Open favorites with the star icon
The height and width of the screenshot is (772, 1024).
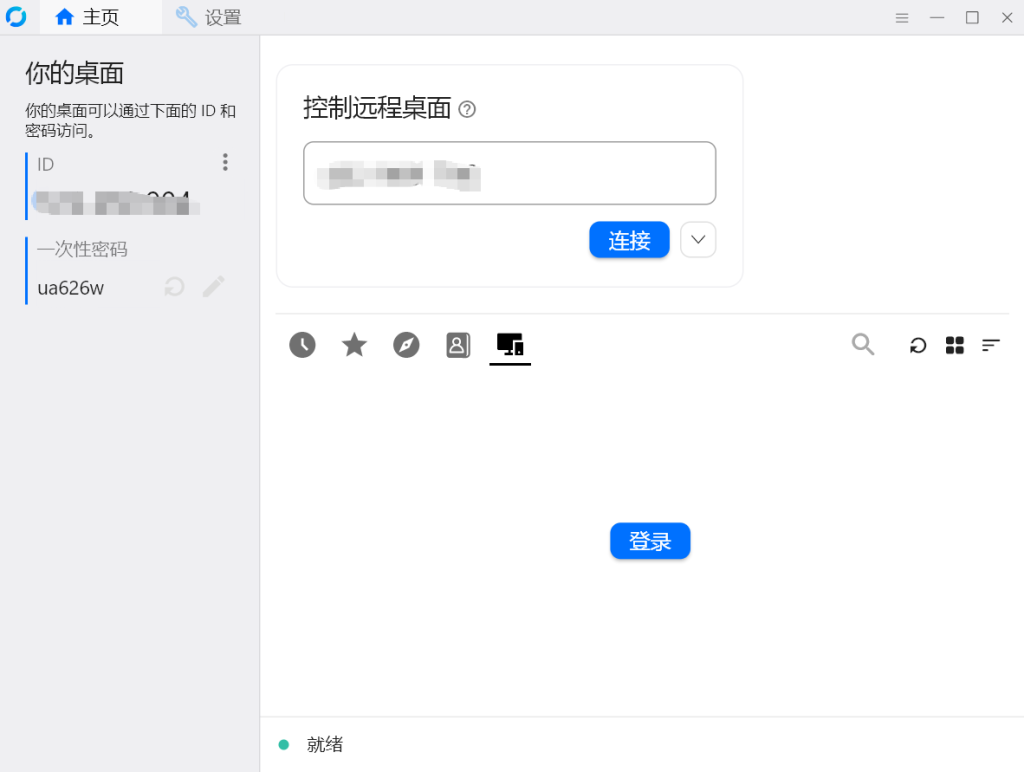coord(354,345)
